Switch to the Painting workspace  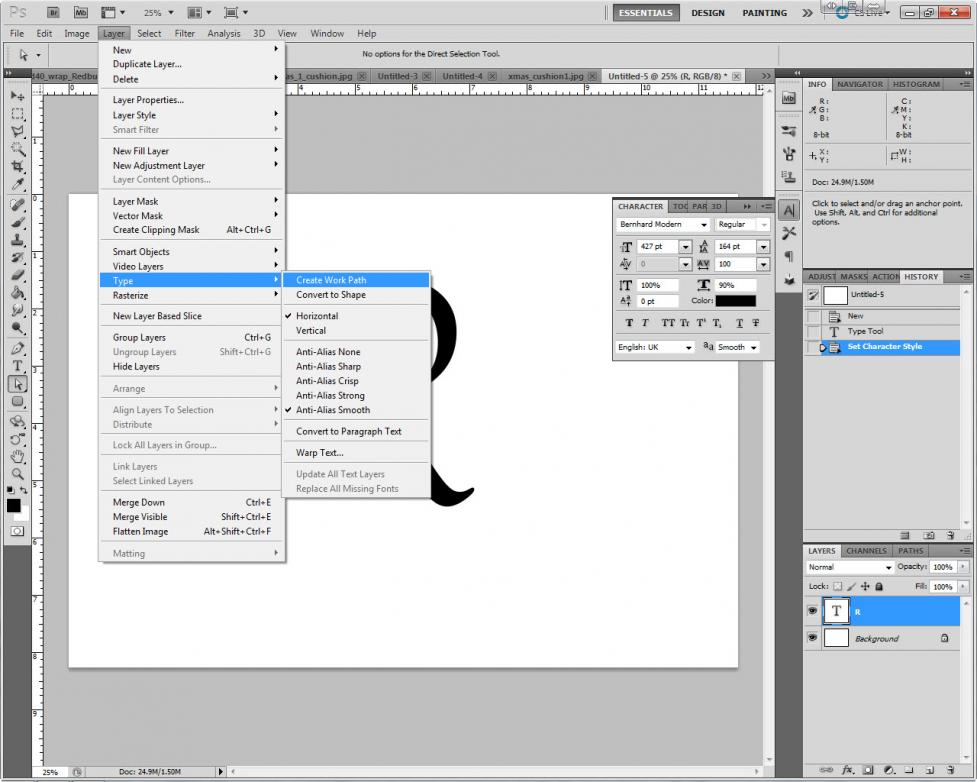tap(765, 12)
